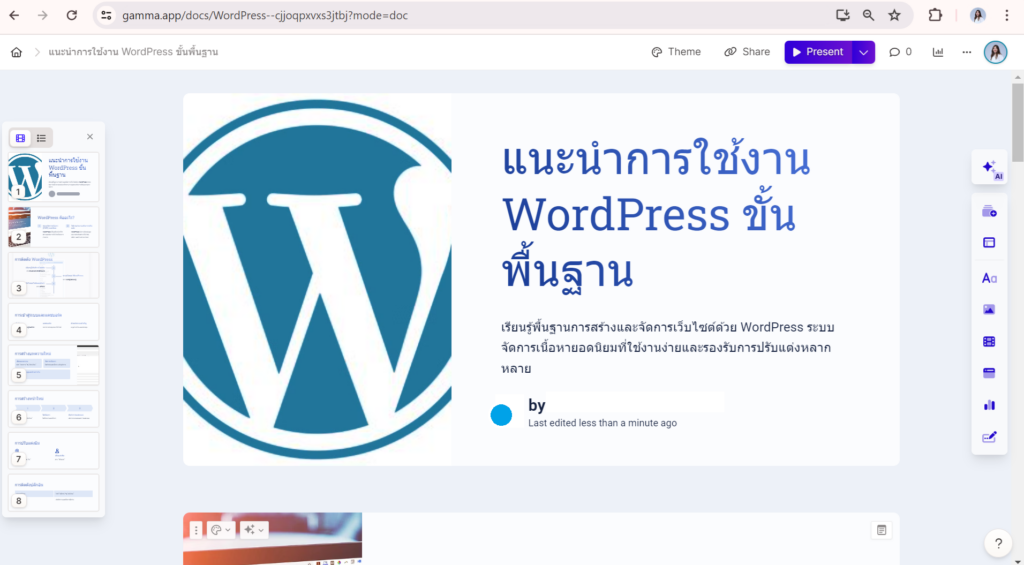Screen dimensions: 1024x565
Task: Start presentation with Present button
Action: coord(818,52)
